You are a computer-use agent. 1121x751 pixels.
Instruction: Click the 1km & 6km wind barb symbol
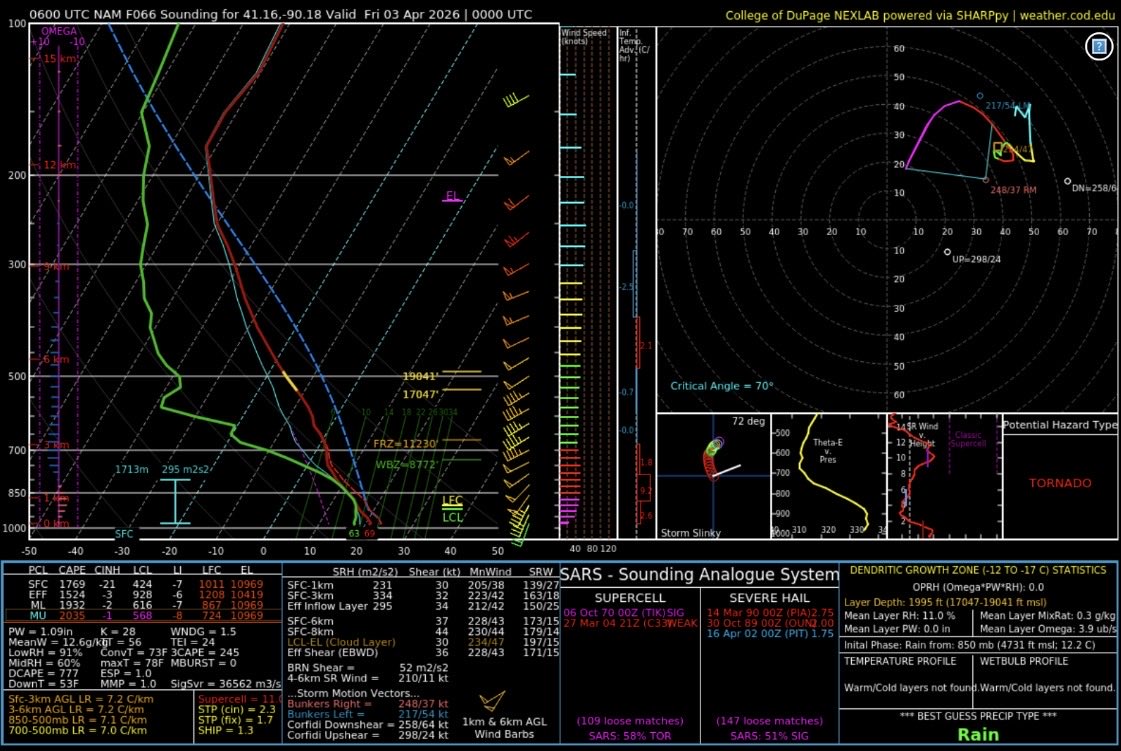[492, 700]
